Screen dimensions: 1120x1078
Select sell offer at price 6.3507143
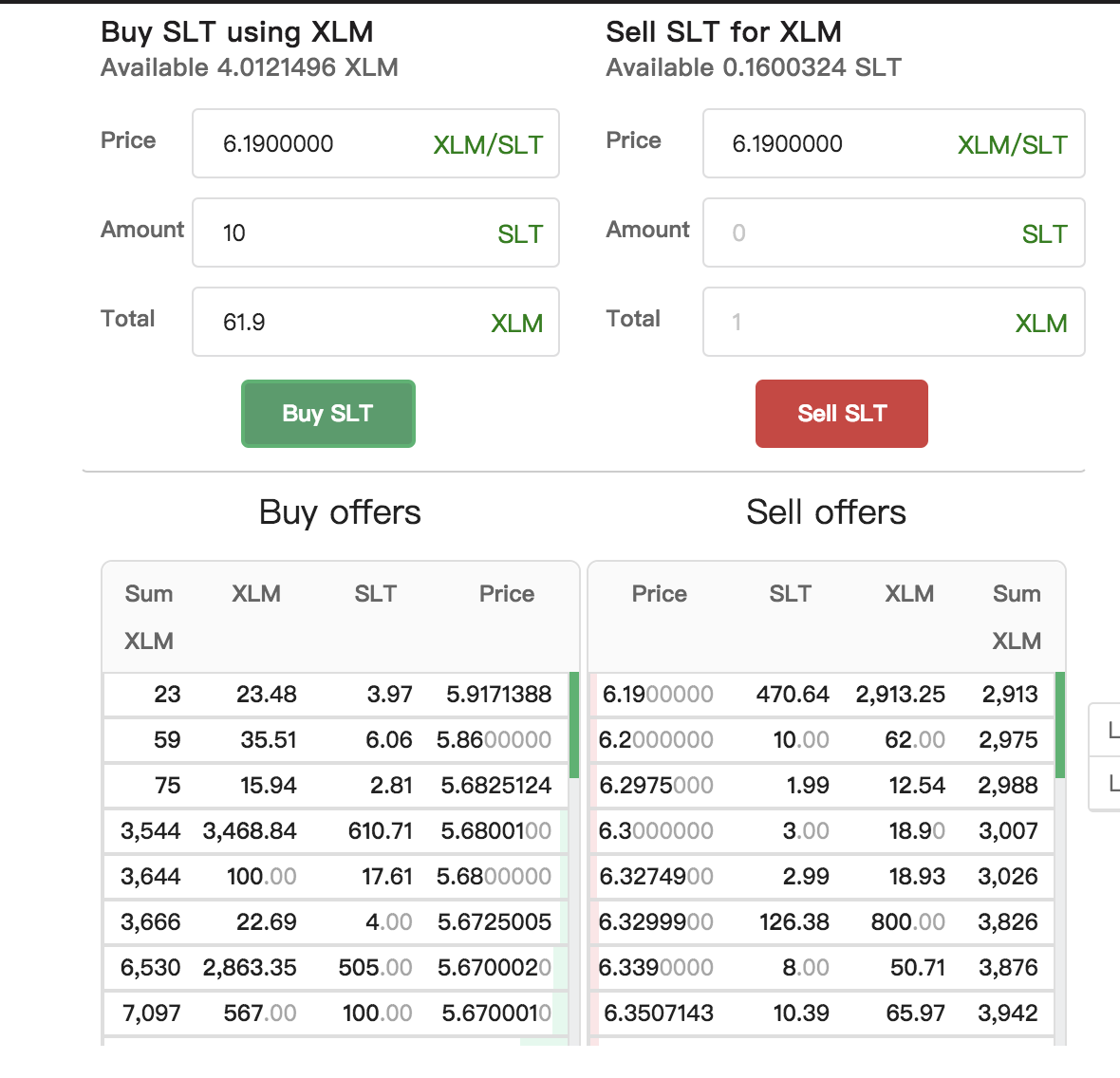click(822, 1013)
